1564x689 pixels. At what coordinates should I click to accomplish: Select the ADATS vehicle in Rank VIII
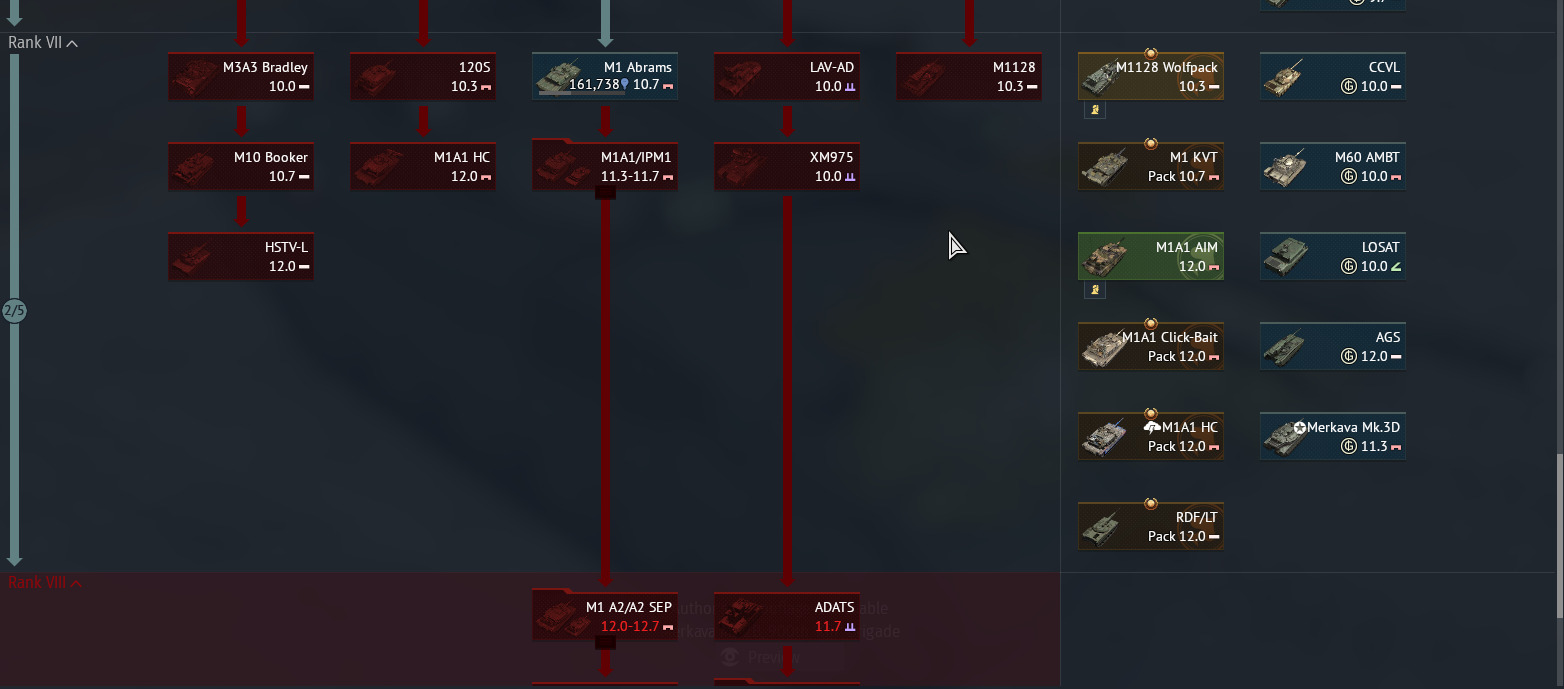point(787,616)
